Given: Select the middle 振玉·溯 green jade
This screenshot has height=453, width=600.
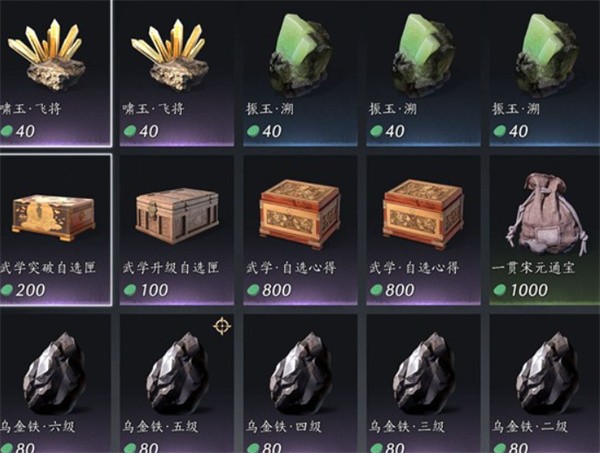Looking at the screenshot, I should (x=424, y=73).
